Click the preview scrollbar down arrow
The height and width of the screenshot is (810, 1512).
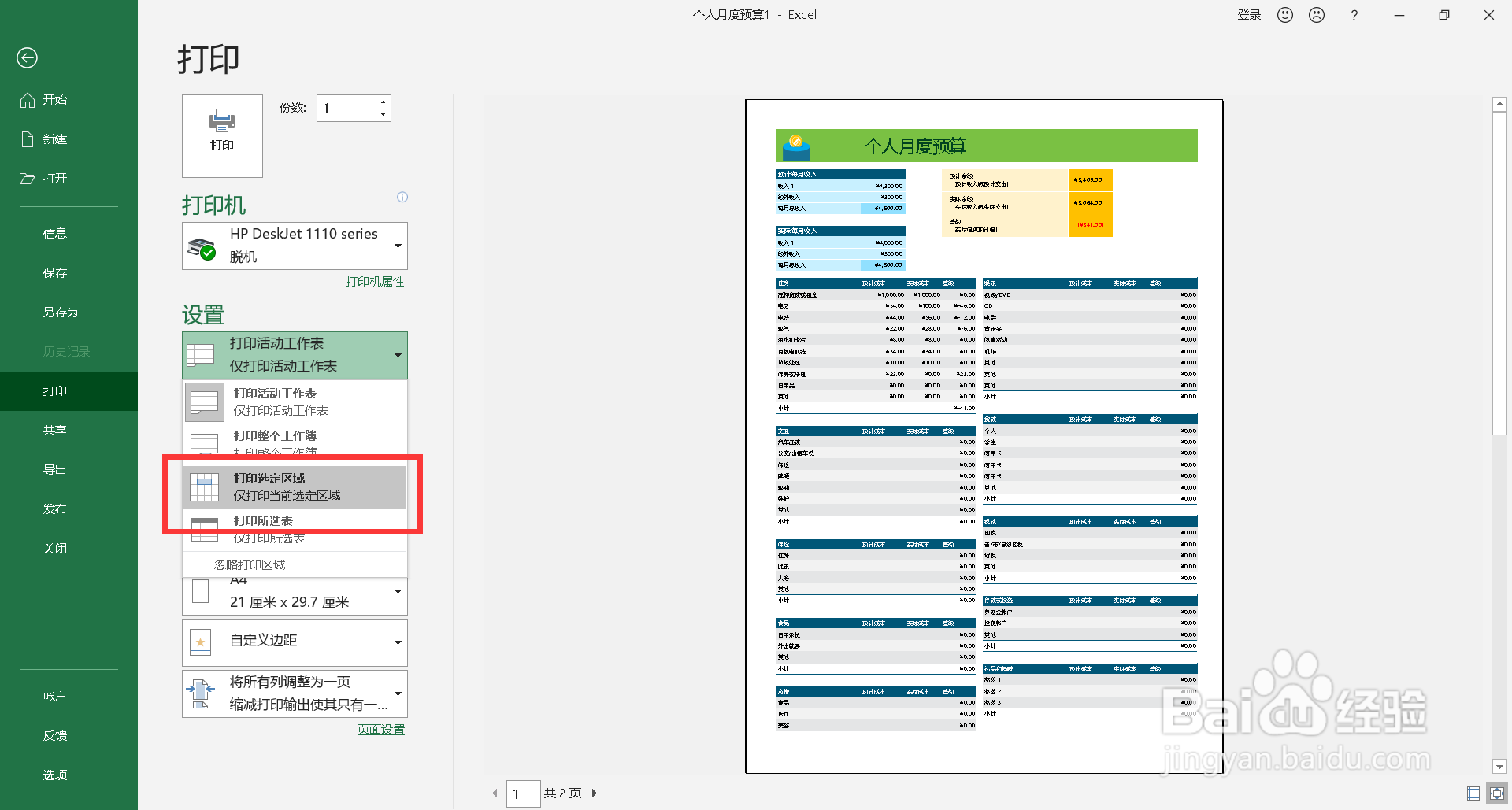(1499, 767)
